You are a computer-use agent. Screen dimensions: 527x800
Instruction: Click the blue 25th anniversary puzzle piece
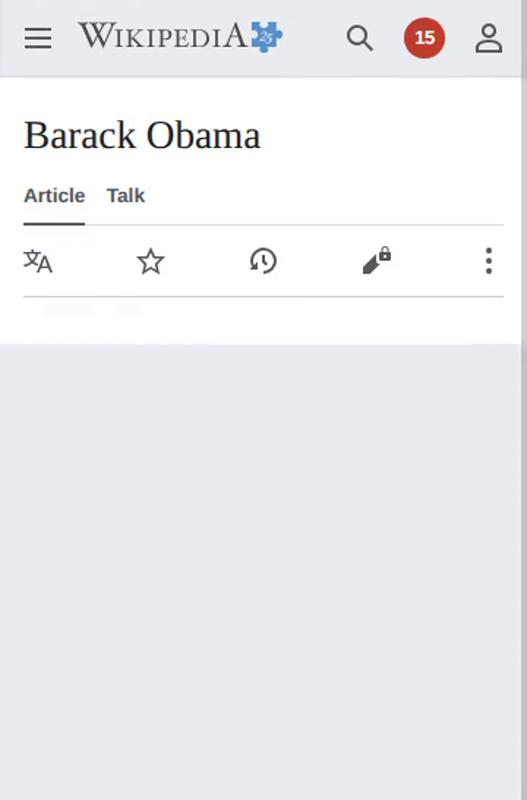(266, 37)
